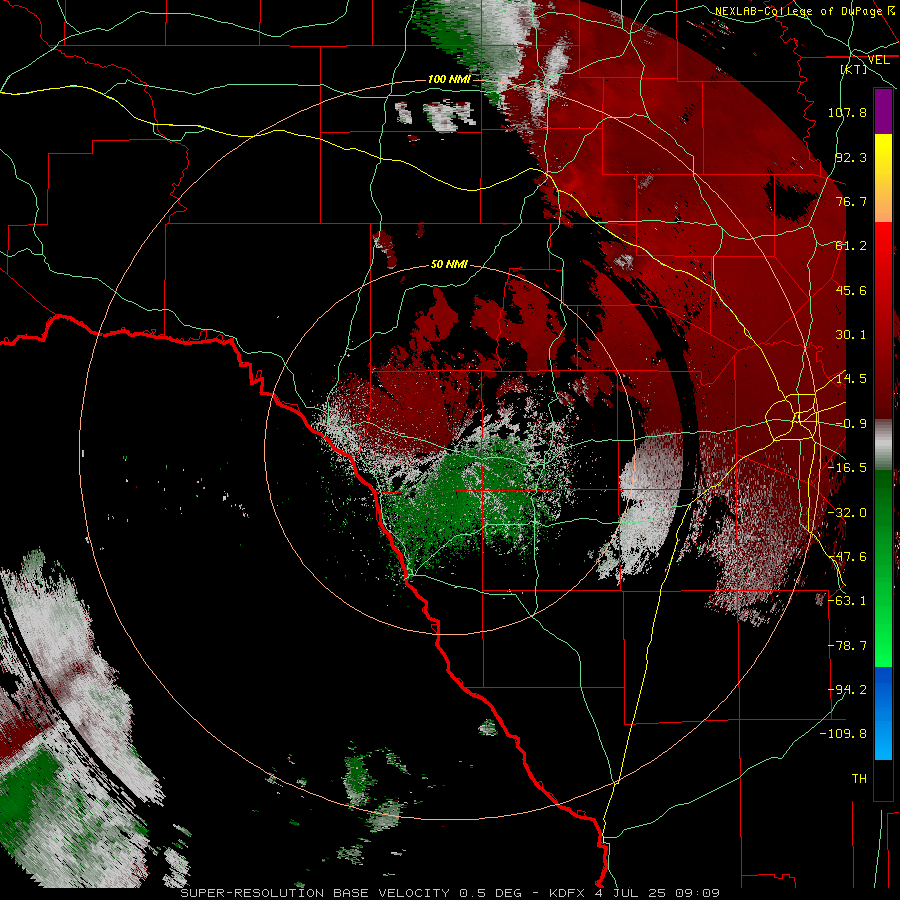Pick the gray near-zero segment of the scale

point(883,445)
